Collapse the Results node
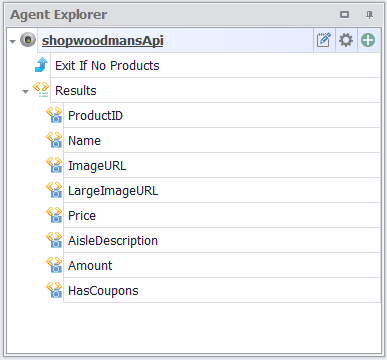The width and height of the screenshot is (387, 360). (x=25, y=91)
